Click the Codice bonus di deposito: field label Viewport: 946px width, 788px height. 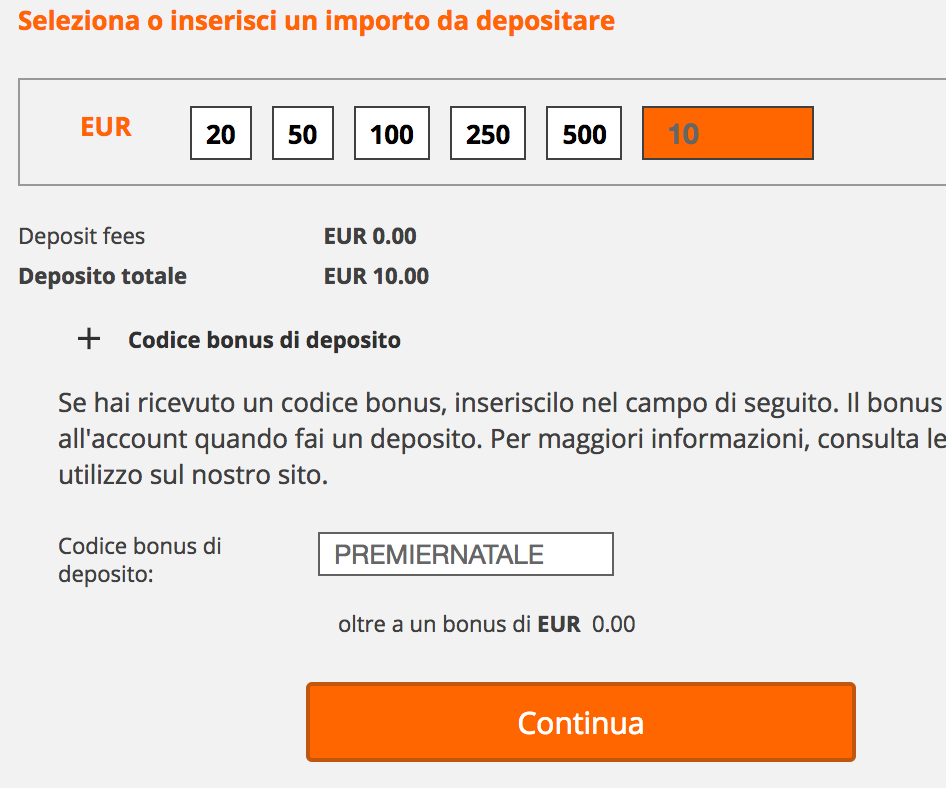click(140, 560)
